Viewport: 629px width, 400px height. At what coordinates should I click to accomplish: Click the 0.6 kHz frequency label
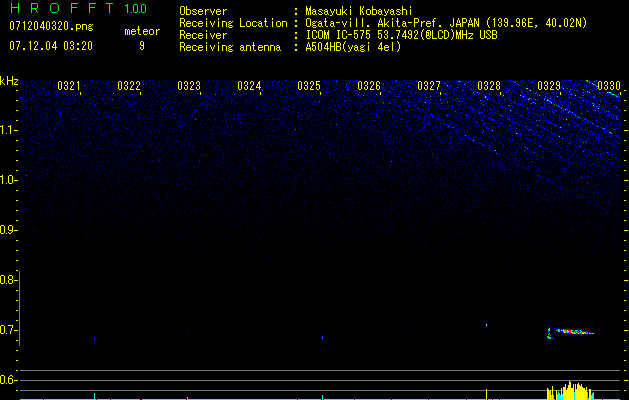pyautogui.click(x=7, y=380)
